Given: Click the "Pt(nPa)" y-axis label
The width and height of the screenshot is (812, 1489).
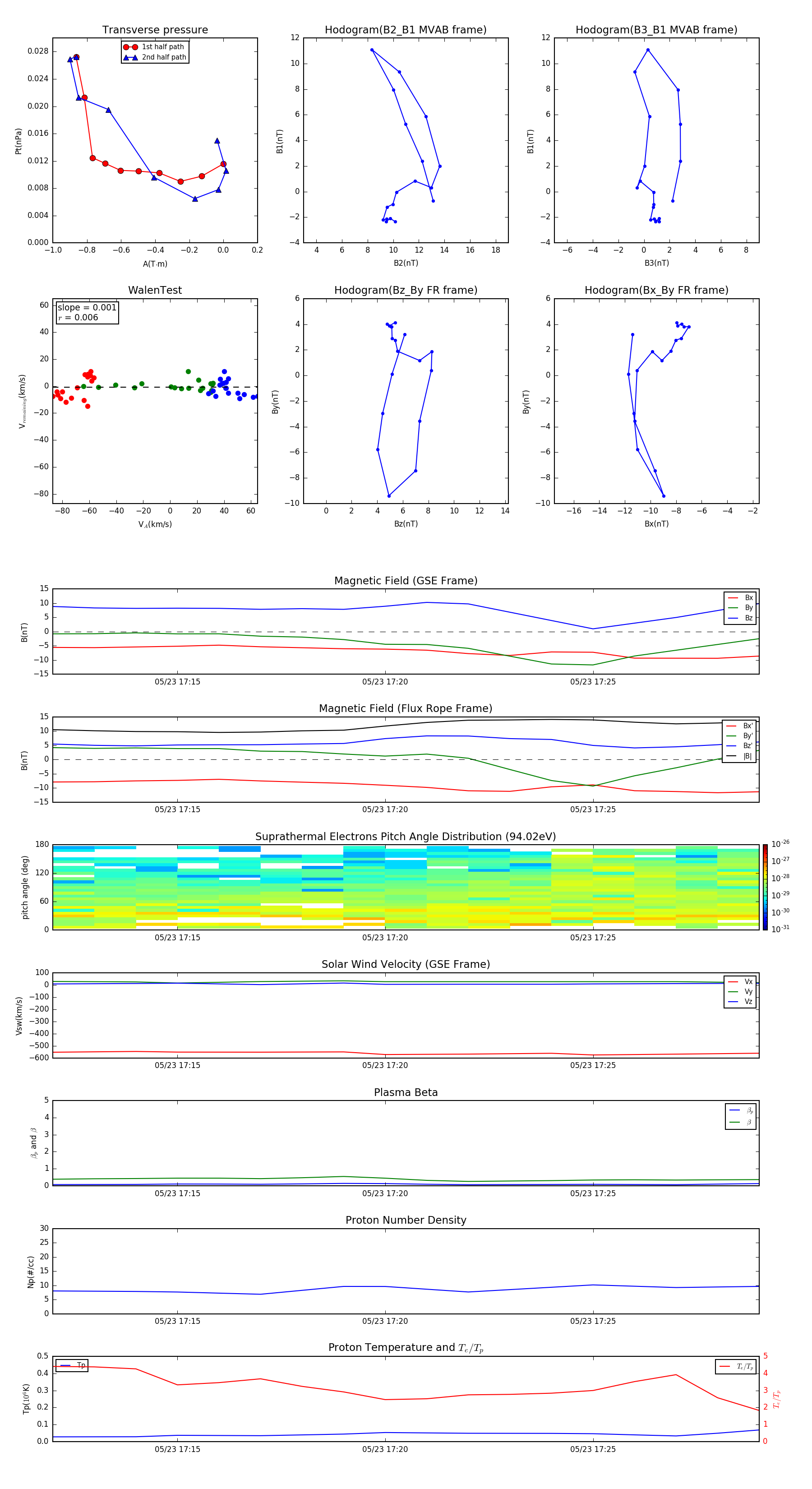Looking at the screenshot, I should [x=18, y=140].
